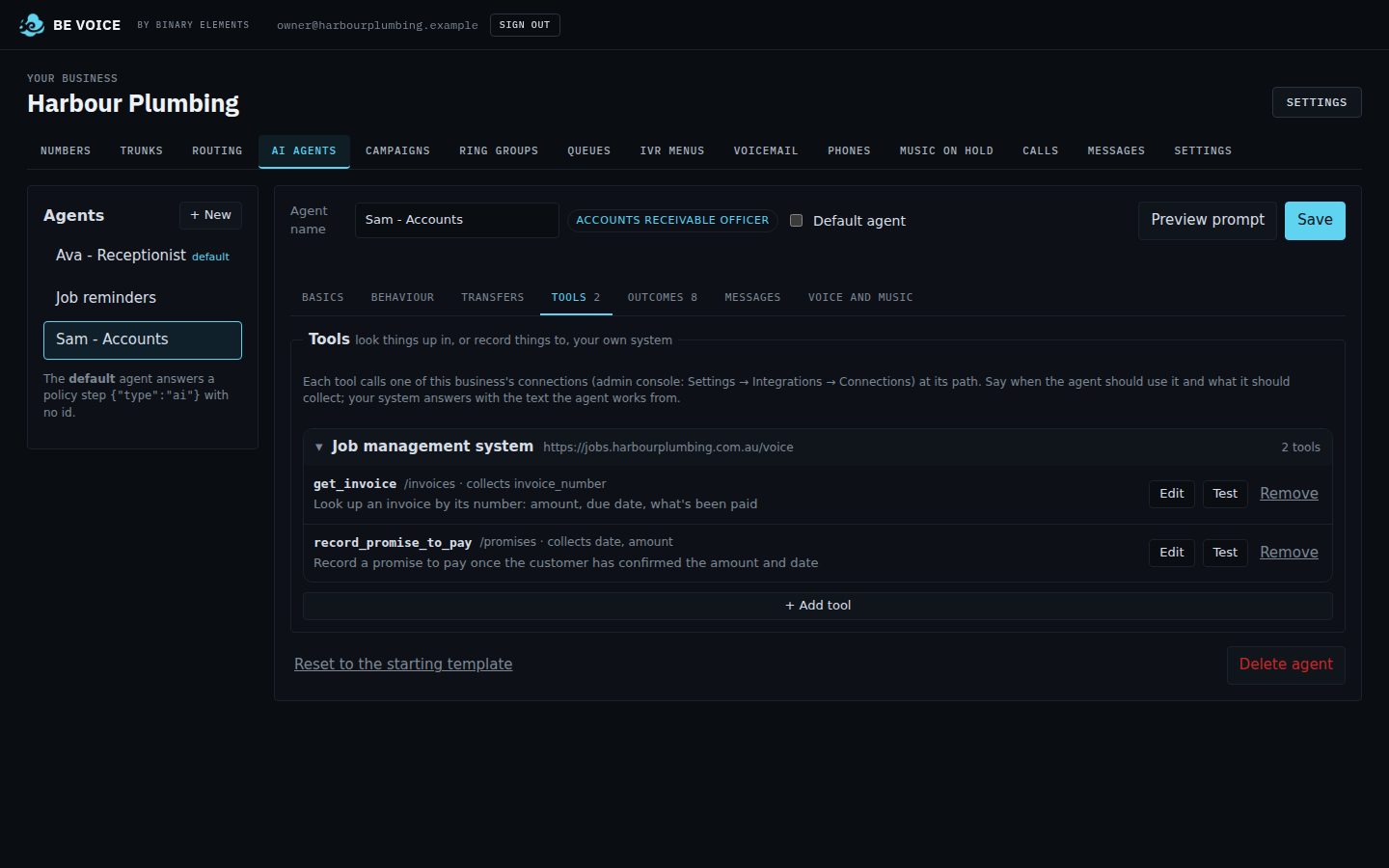Edit the Agent name input field
Screen dimensions: 1389x868
tap(457, 220)
